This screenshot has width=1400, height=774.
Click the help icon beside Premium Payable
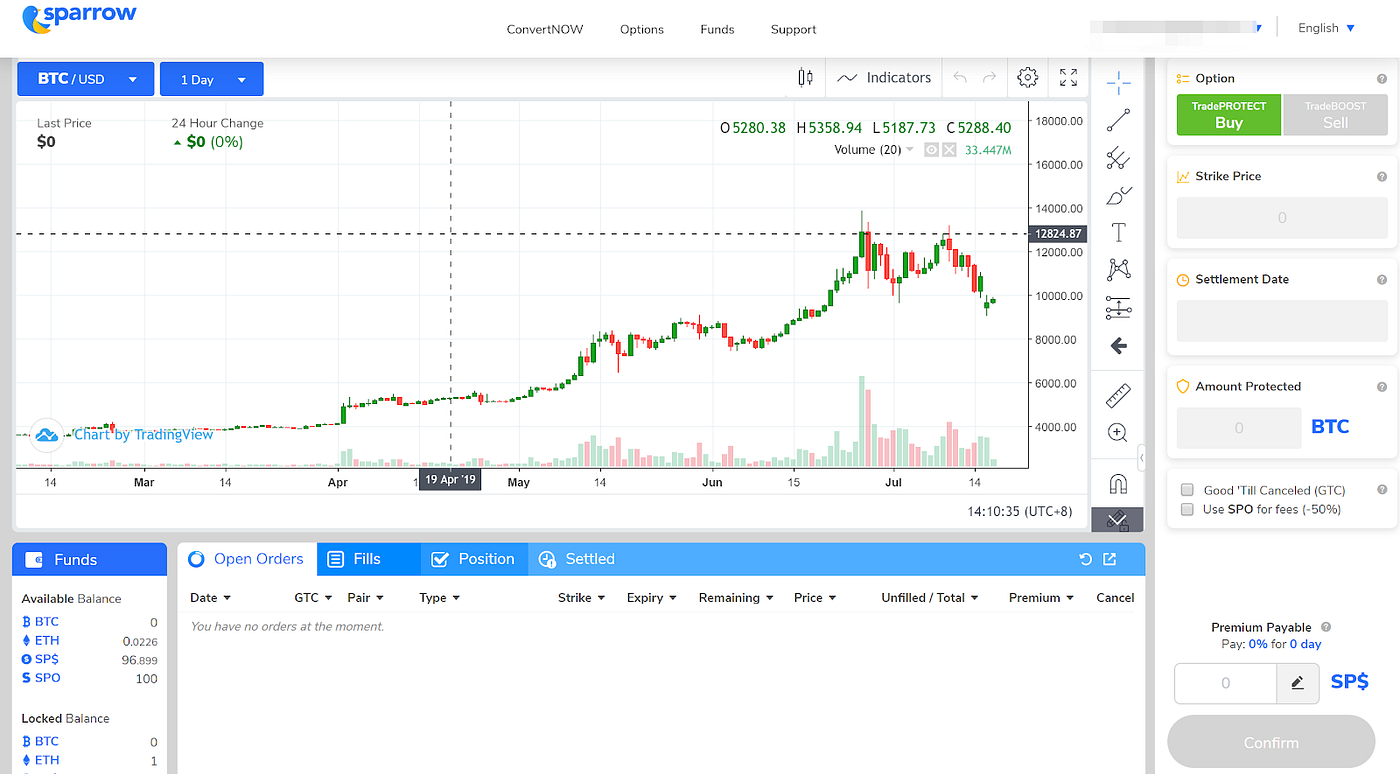click(x=1326, y=627)
